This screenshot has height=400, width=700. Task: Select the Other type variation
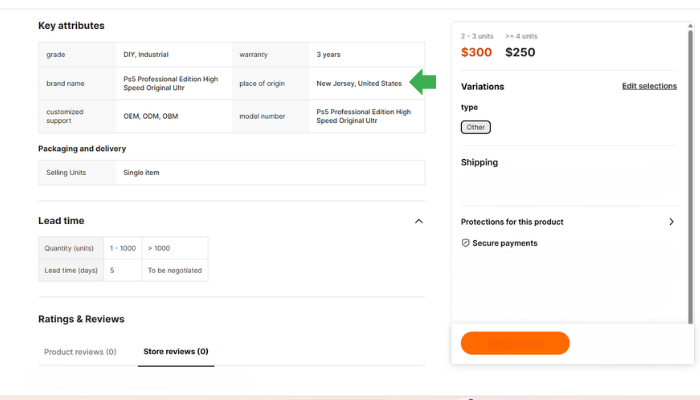click(475, 127)
